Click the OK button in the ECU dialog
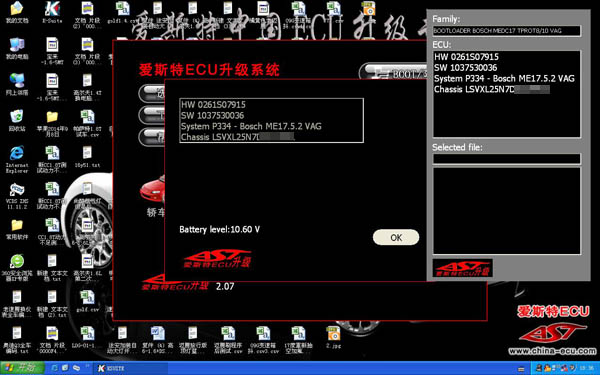 (396, 238)
